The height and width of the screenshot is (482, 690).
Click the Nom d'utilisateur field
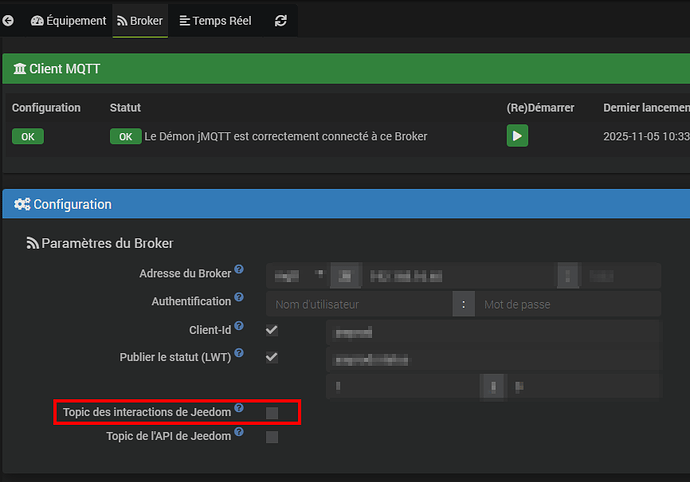(x=360, y=304)
